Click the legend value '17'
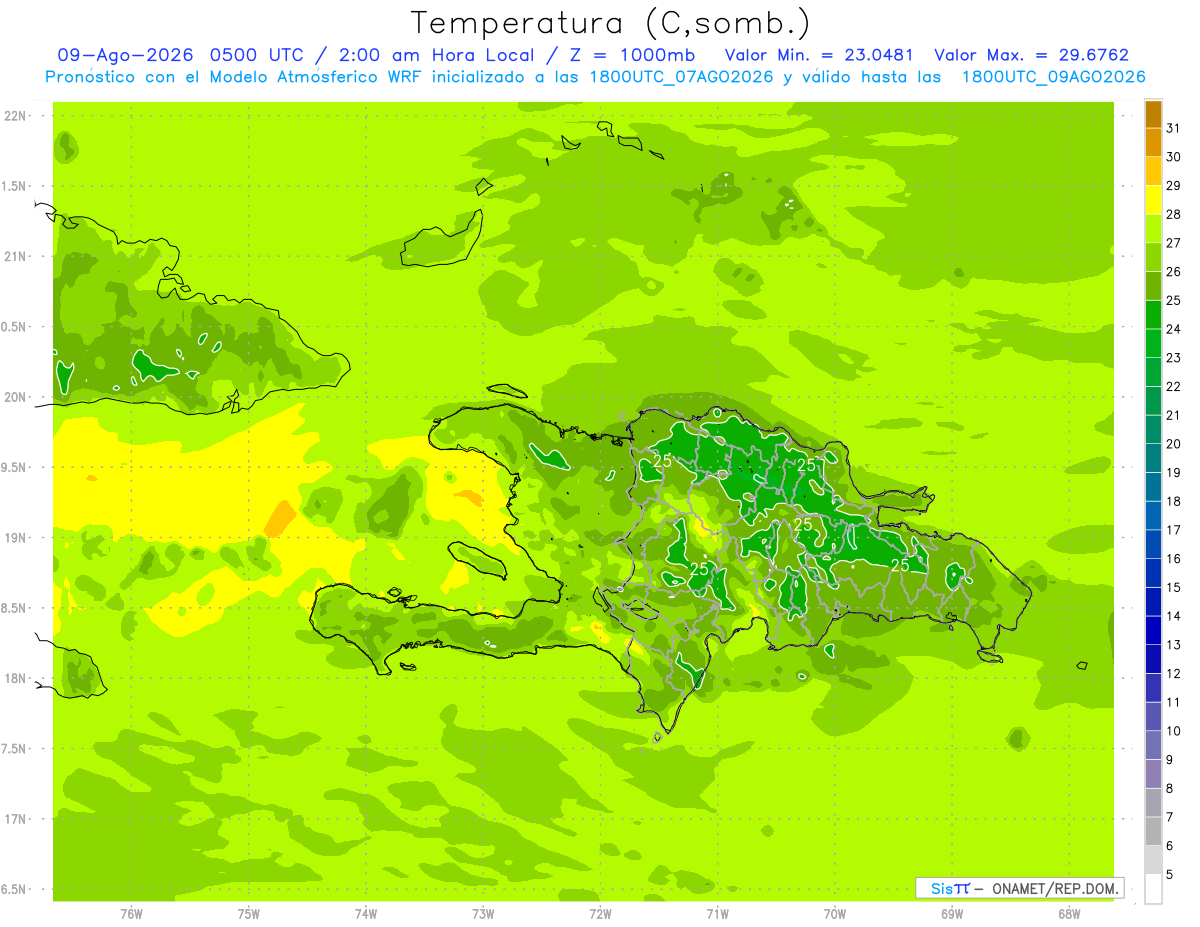 click(x=1174, y=530)
